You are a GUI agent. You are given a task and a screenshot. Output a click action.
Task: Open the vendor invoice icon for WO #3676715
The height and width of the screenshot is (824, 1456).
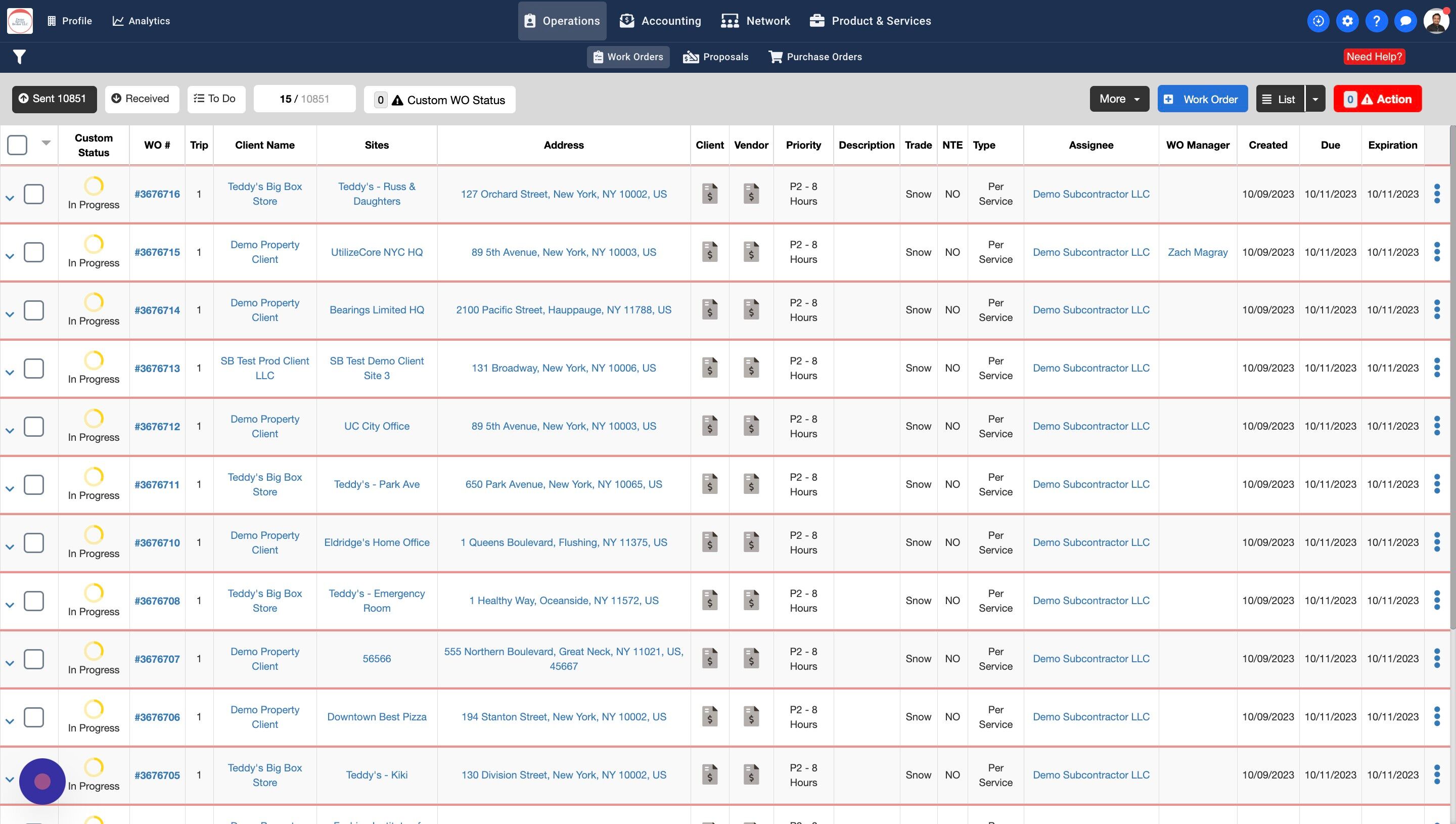tap(751, 252)
